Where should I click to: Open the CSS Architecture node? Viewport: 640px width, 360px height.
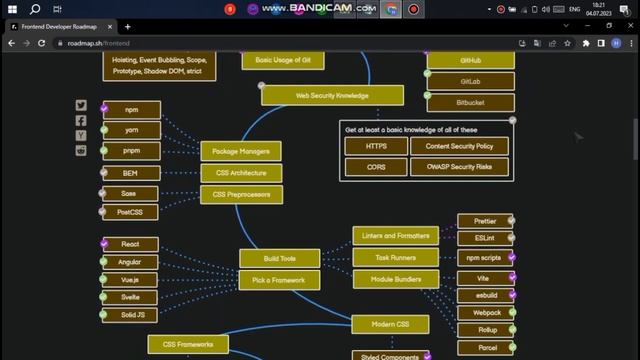click(241, 173)
